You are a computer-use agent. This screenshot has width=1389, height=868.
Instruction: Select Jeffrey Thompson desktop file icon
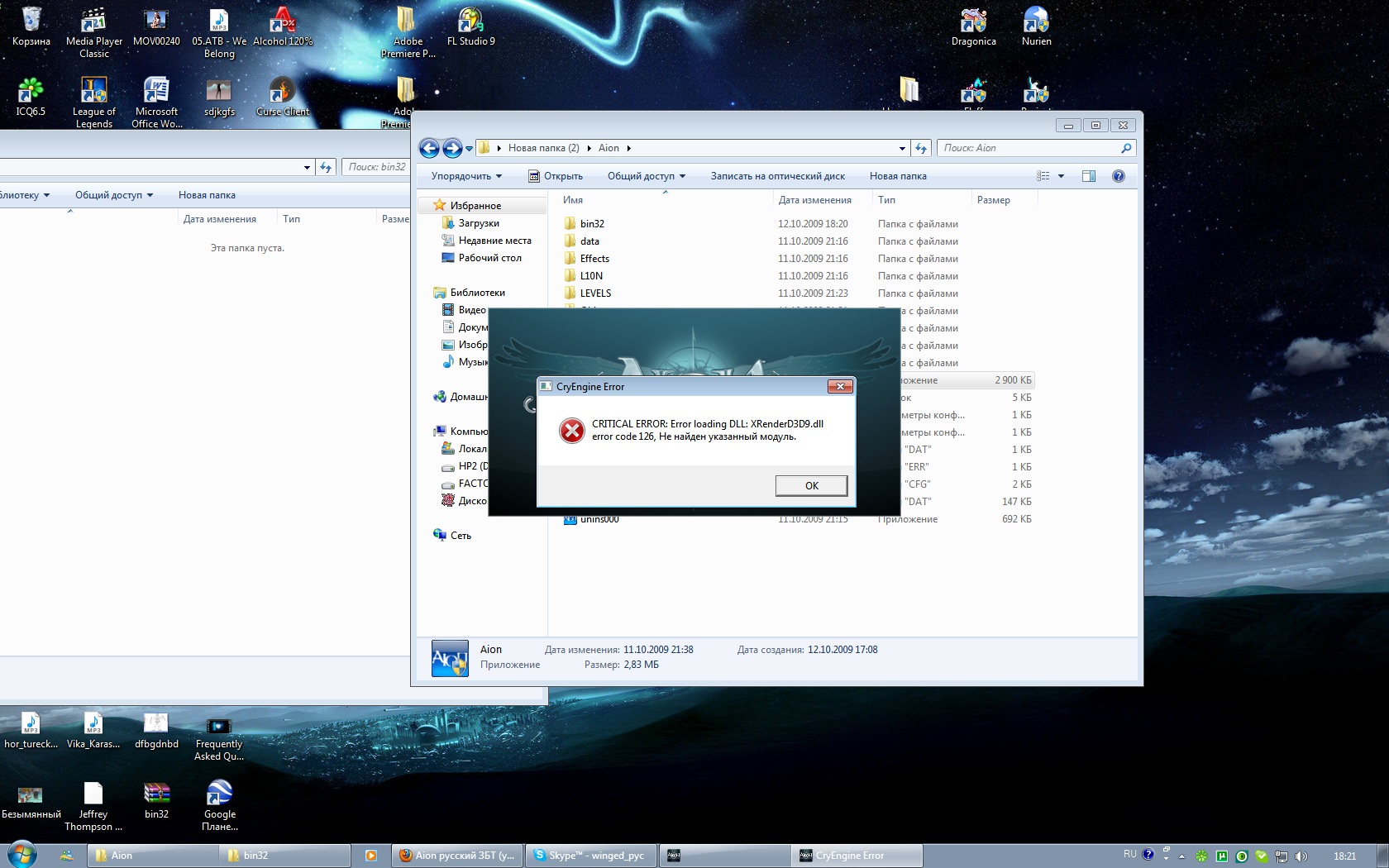tap(93, 806)
